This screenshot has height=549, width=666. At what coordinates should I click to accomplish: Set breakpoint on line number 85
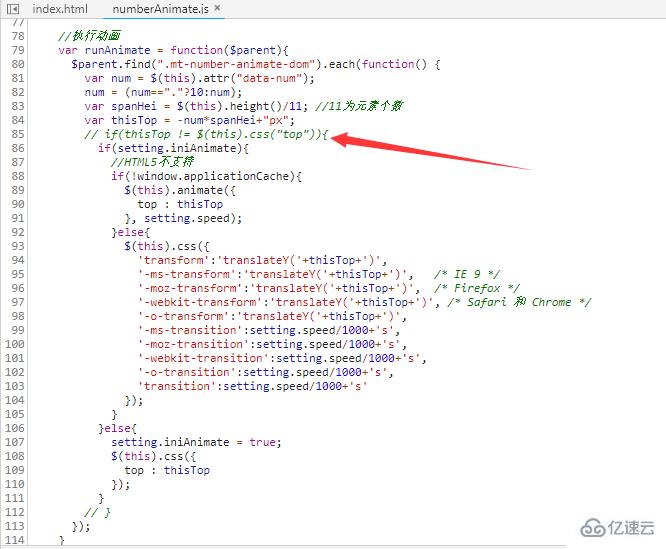pyautogui.click(x=18, y=134)
